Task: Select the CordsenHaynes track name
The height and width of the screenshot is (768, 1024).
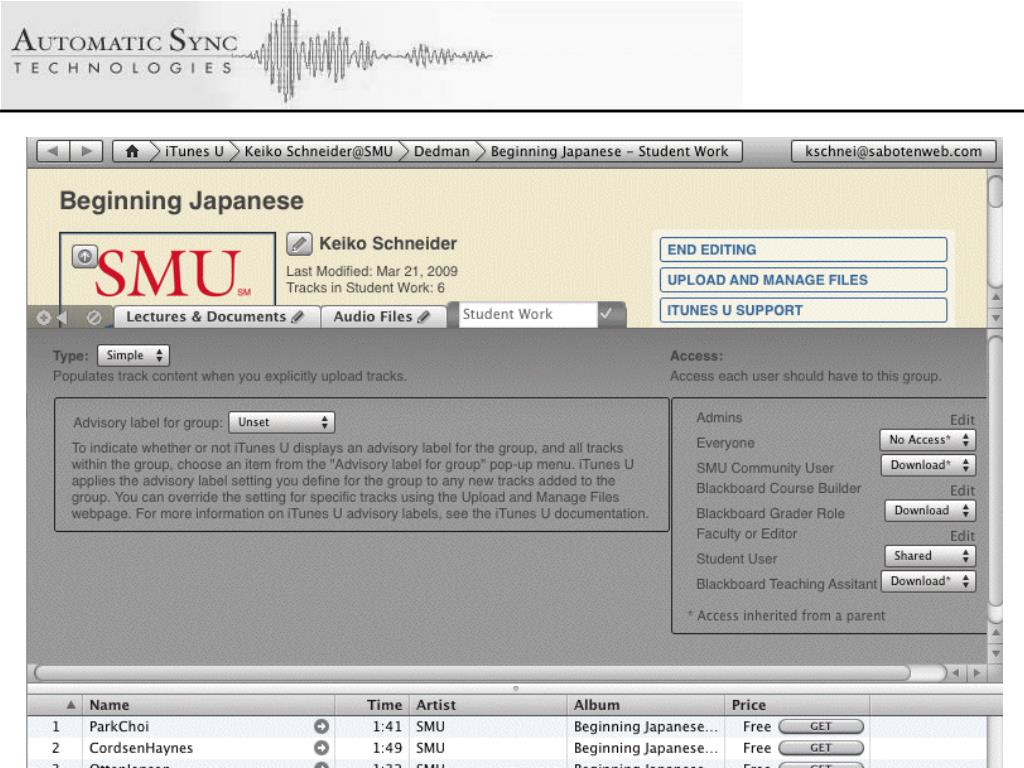Action: pyautogui.click(x=141, y=748)
